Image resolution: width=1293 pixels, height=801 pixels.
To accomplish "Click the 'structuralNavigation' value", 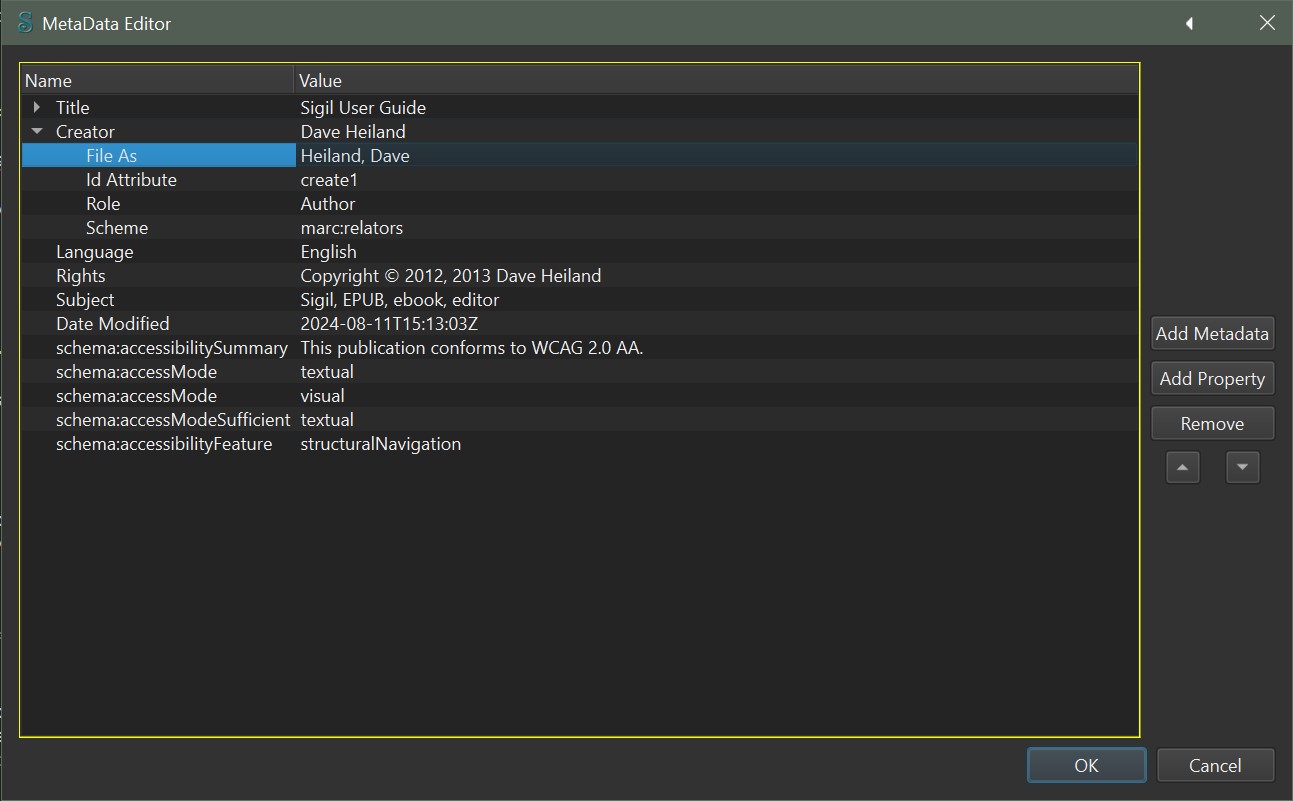I will [381, 443].
